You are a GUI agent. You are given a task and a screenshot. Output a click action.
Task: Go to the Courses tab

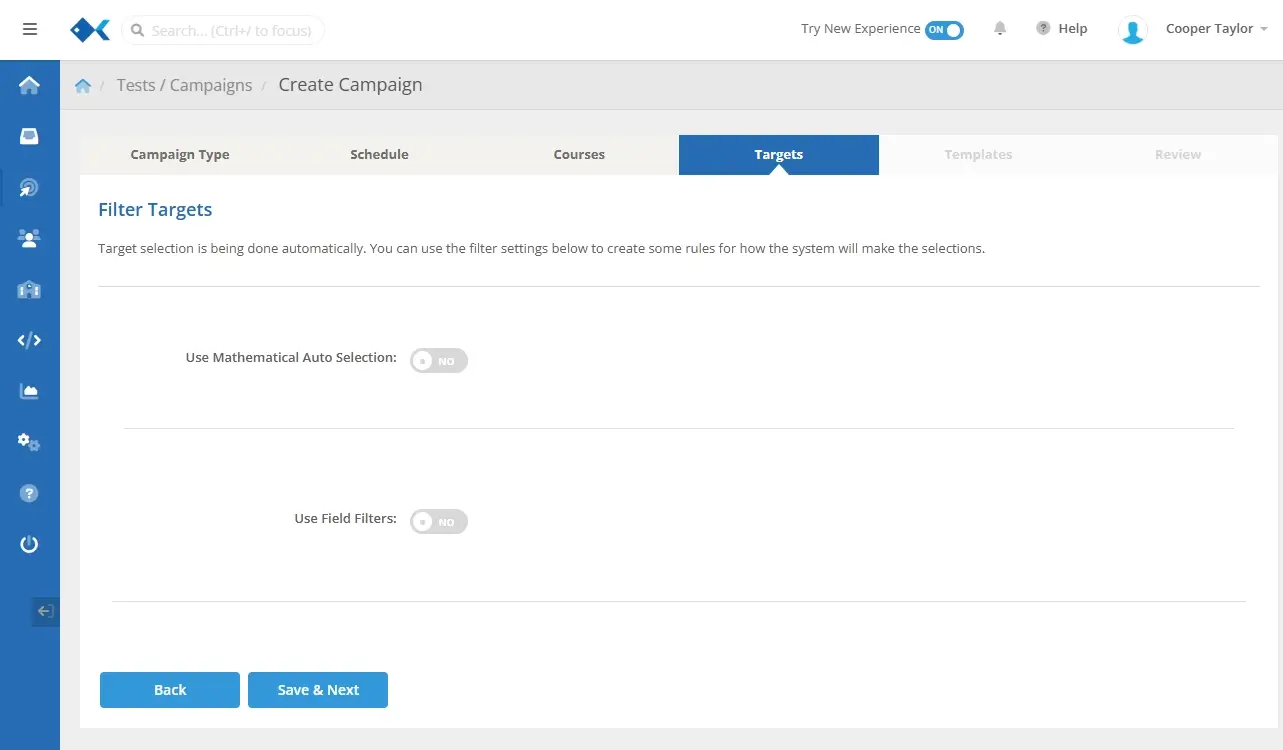[579, 155]
